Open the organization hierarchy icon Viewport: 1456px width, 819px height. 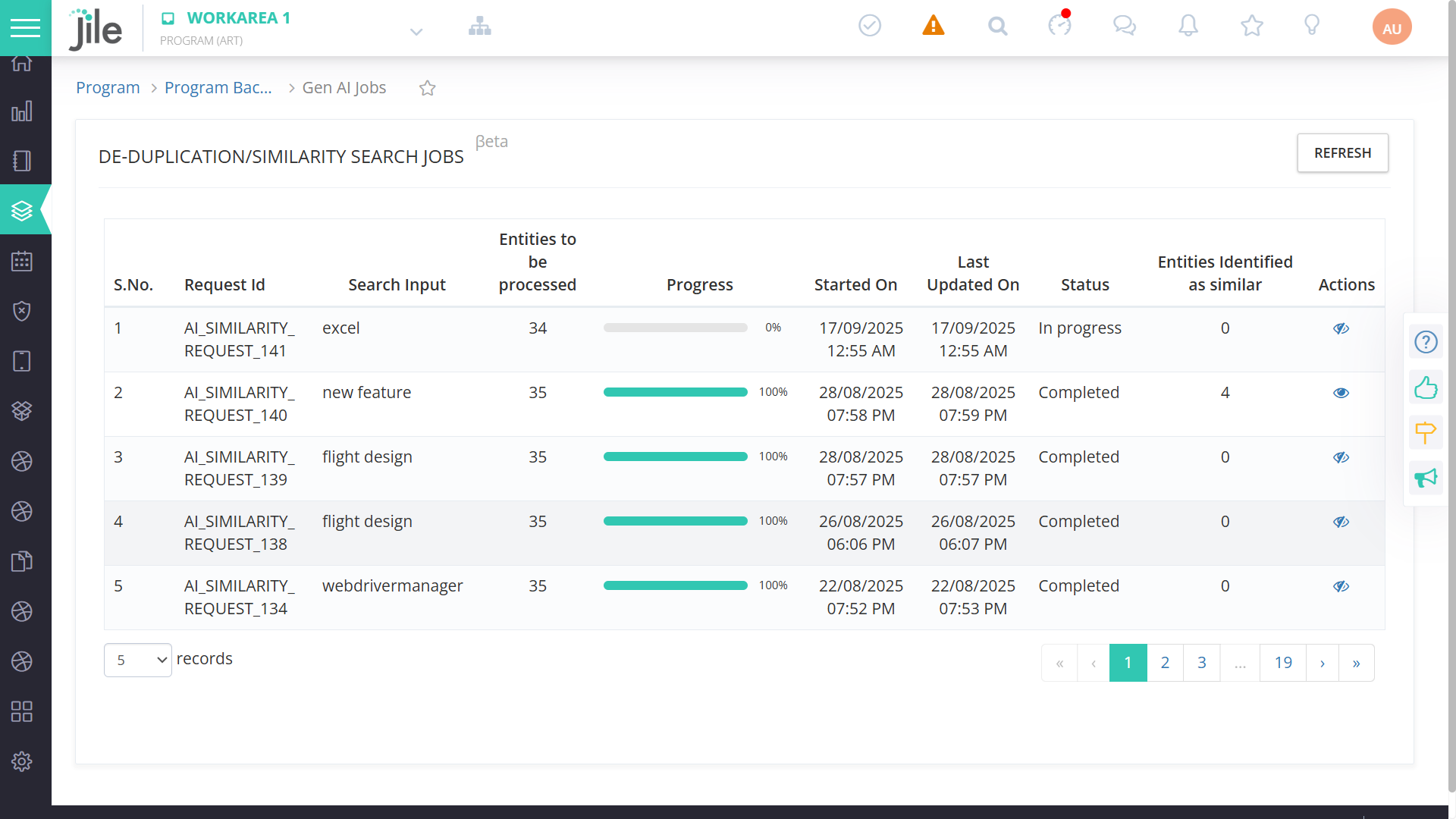(x=479, y=27)
